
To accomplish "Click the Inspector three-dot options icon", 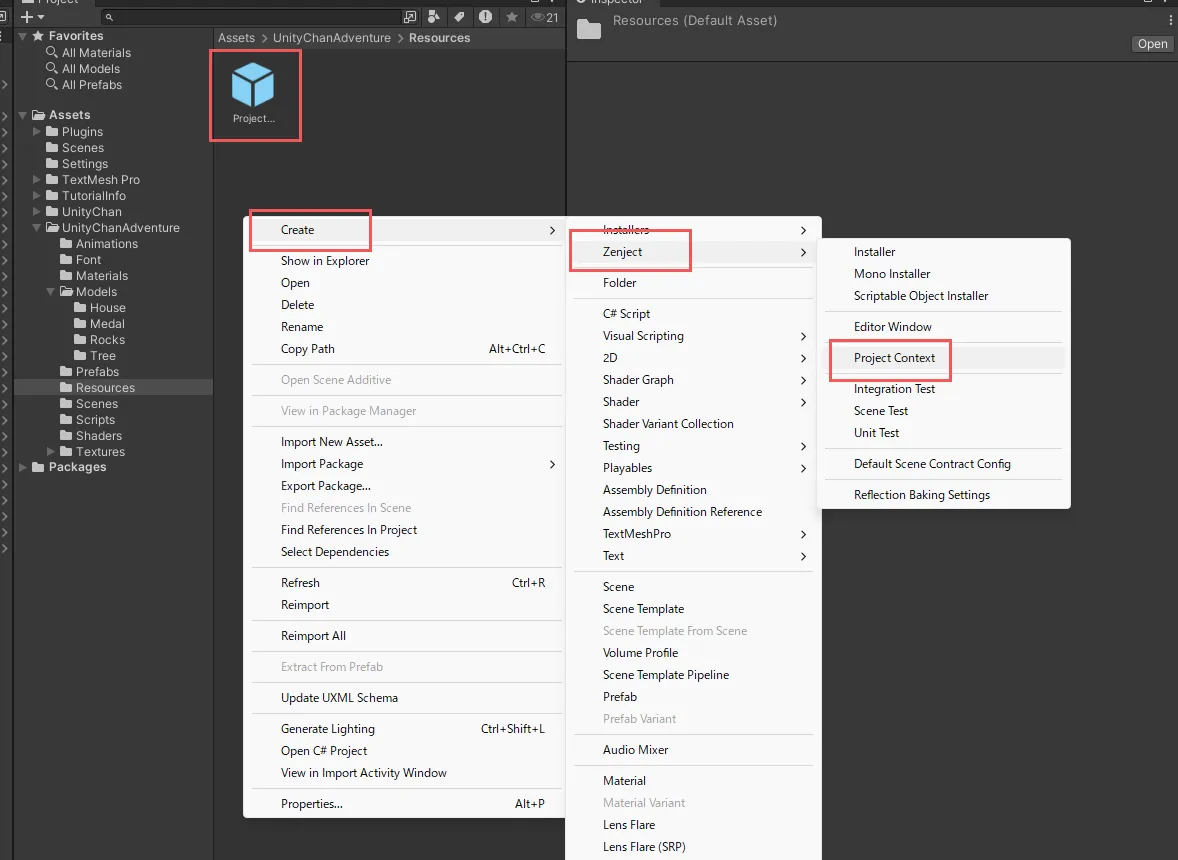I will [1170, 20].
